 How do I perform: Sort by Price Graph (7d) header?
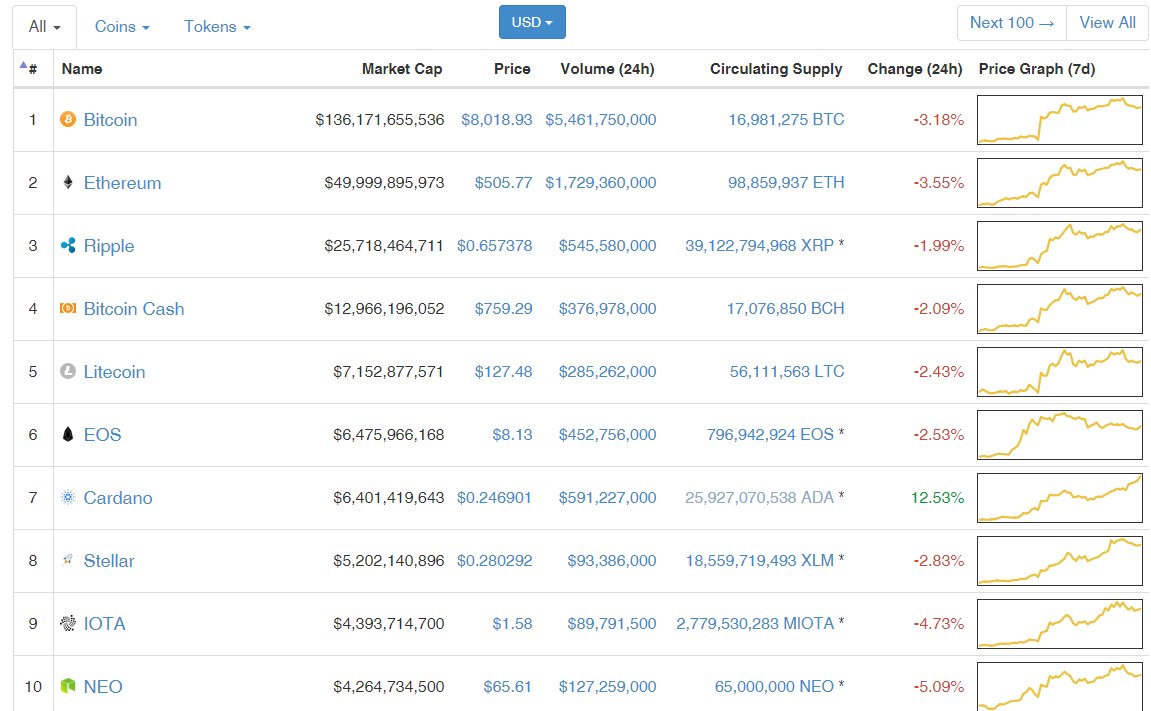1036,69
